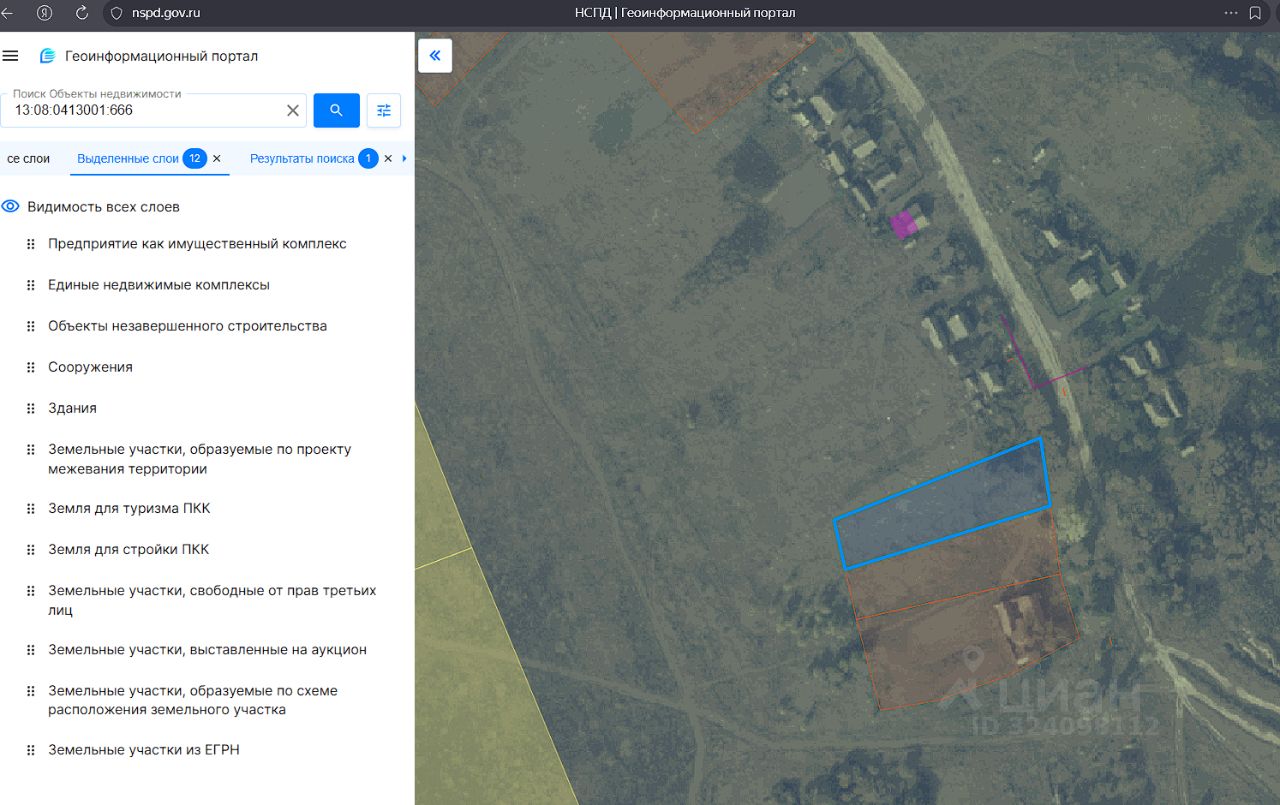Image resolution: width=1280 pixels, height=805 pixels.
Task: Grab drag handle of Земельные участки из ЕГРН
Action: [31, 750]
